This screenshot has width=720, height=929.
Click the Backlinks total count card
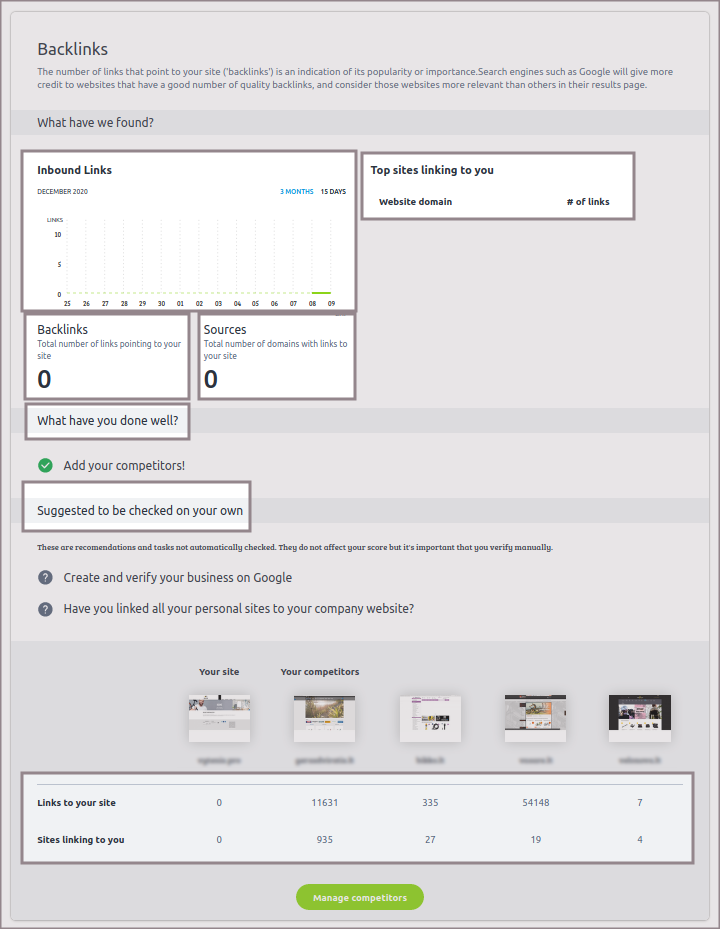pyautogui.click(x=108, y=356)
